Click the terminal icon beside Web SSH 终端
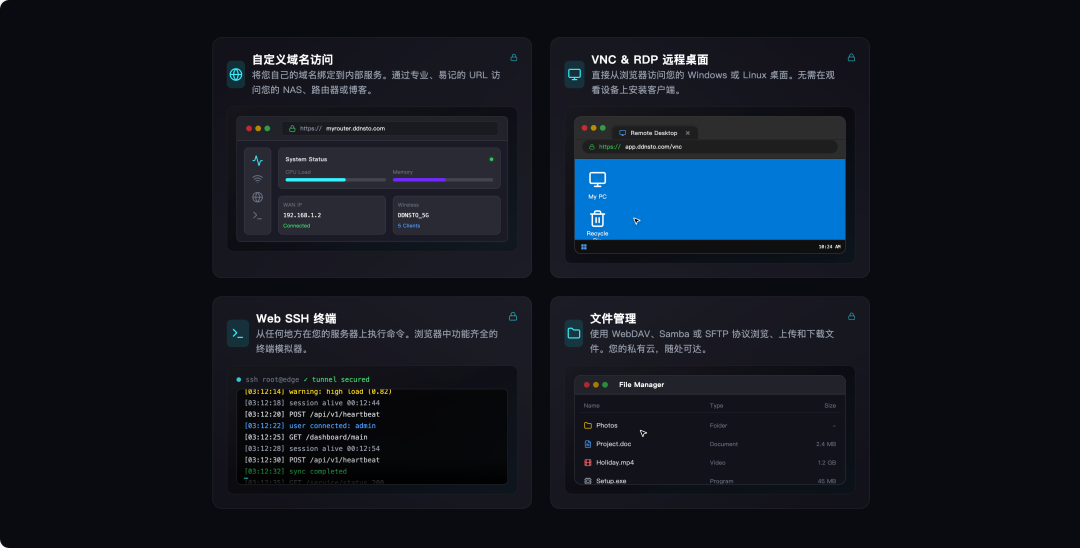This screenshot has height=548, width=1080. coord(237,333)
